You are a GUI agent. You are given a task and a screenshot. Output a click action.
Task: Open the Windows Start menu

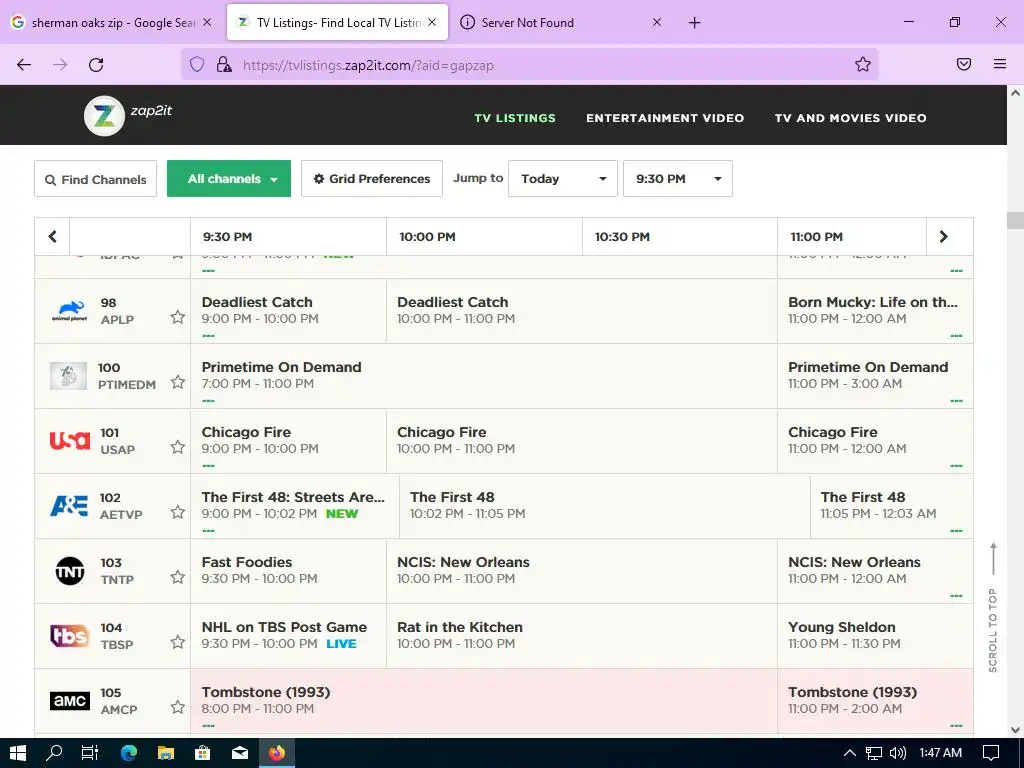click(x=18, y=753)
